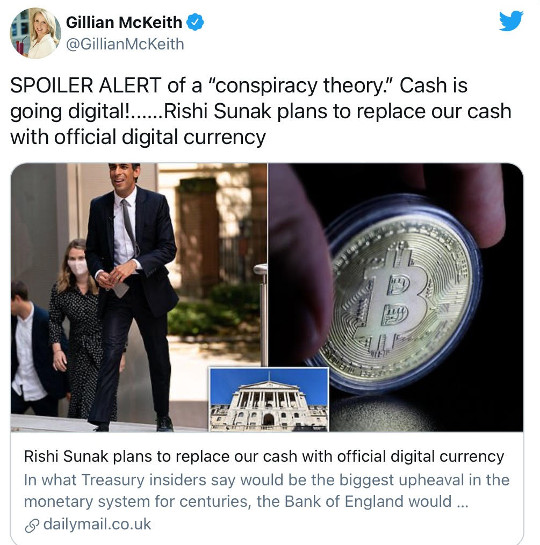Image resolution: width=540 pixels, height=545 pixels.
Task: Open the dailymail.co.uk source link
Action: pos(97,524)
